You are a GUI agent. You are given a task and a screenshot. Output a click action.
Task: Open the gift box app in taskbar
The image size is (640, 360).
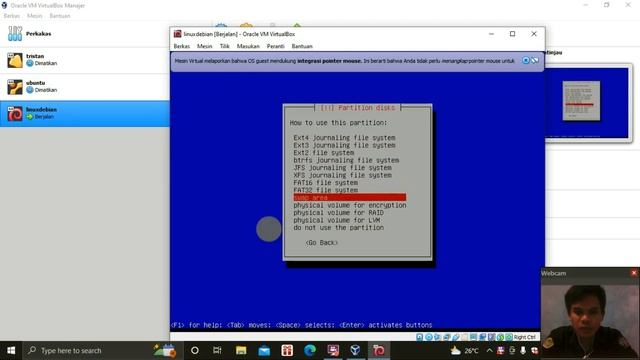[x=287, y=351]
